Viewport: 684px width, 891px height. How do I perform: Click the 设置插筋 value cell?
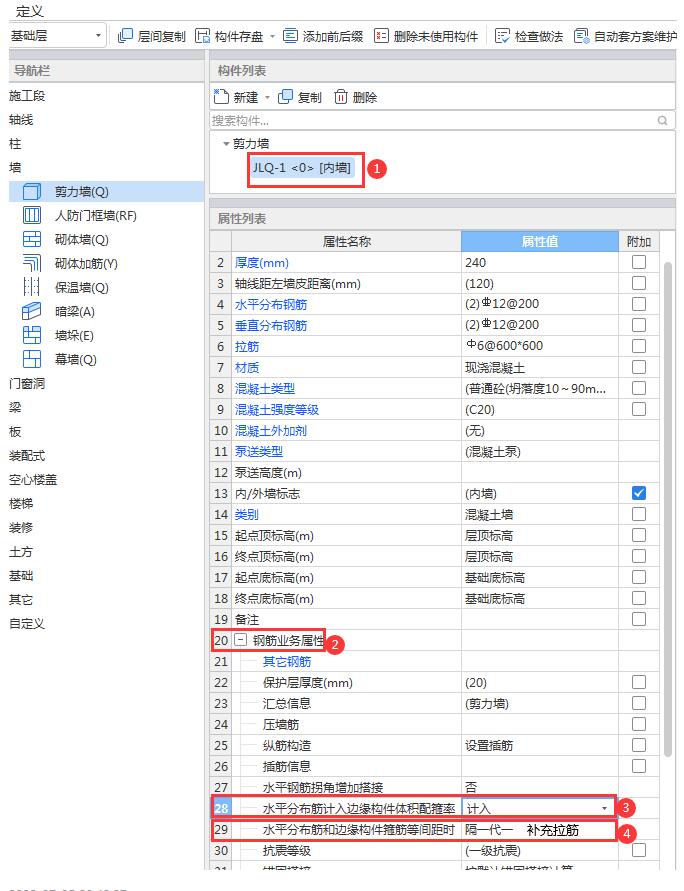[540, 745]
